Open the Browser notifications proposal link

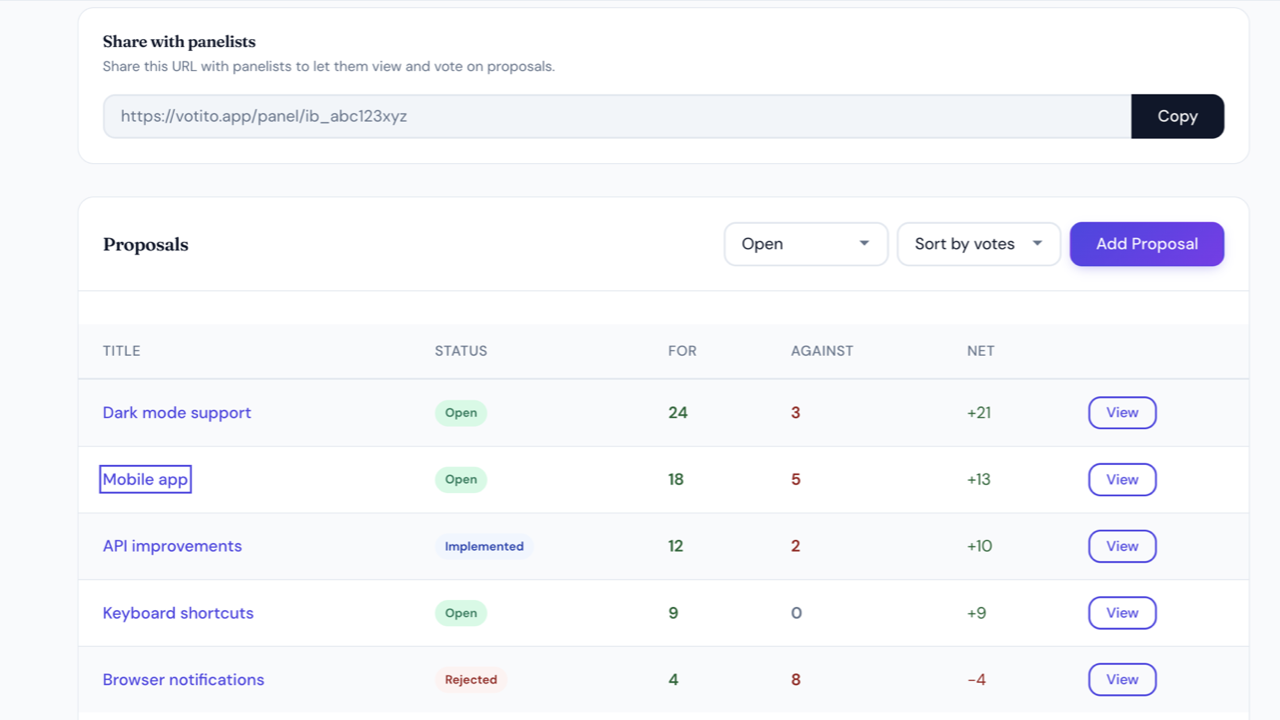184,680
